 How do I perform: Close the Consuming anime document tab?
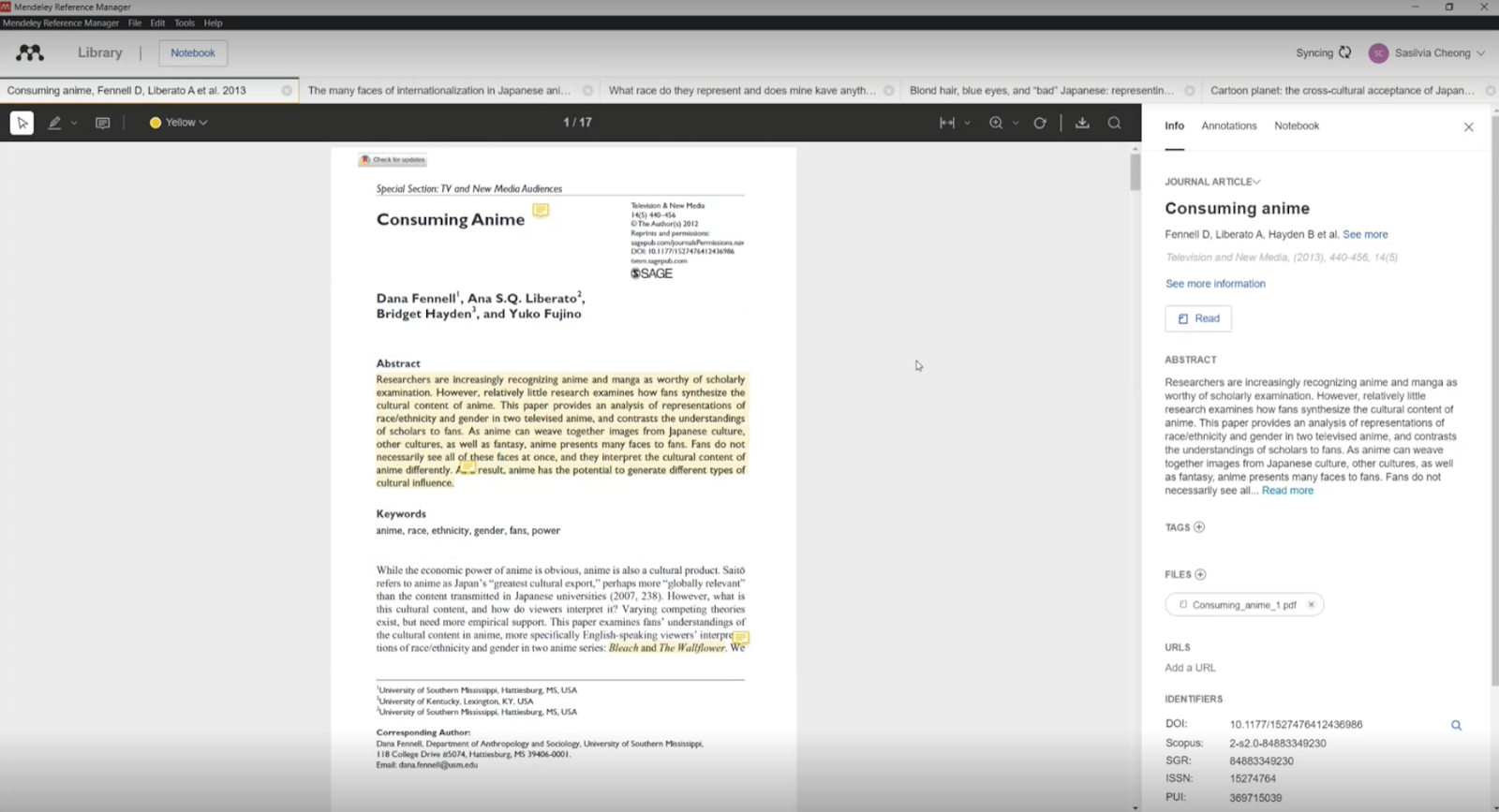click(x=287, y=91)
